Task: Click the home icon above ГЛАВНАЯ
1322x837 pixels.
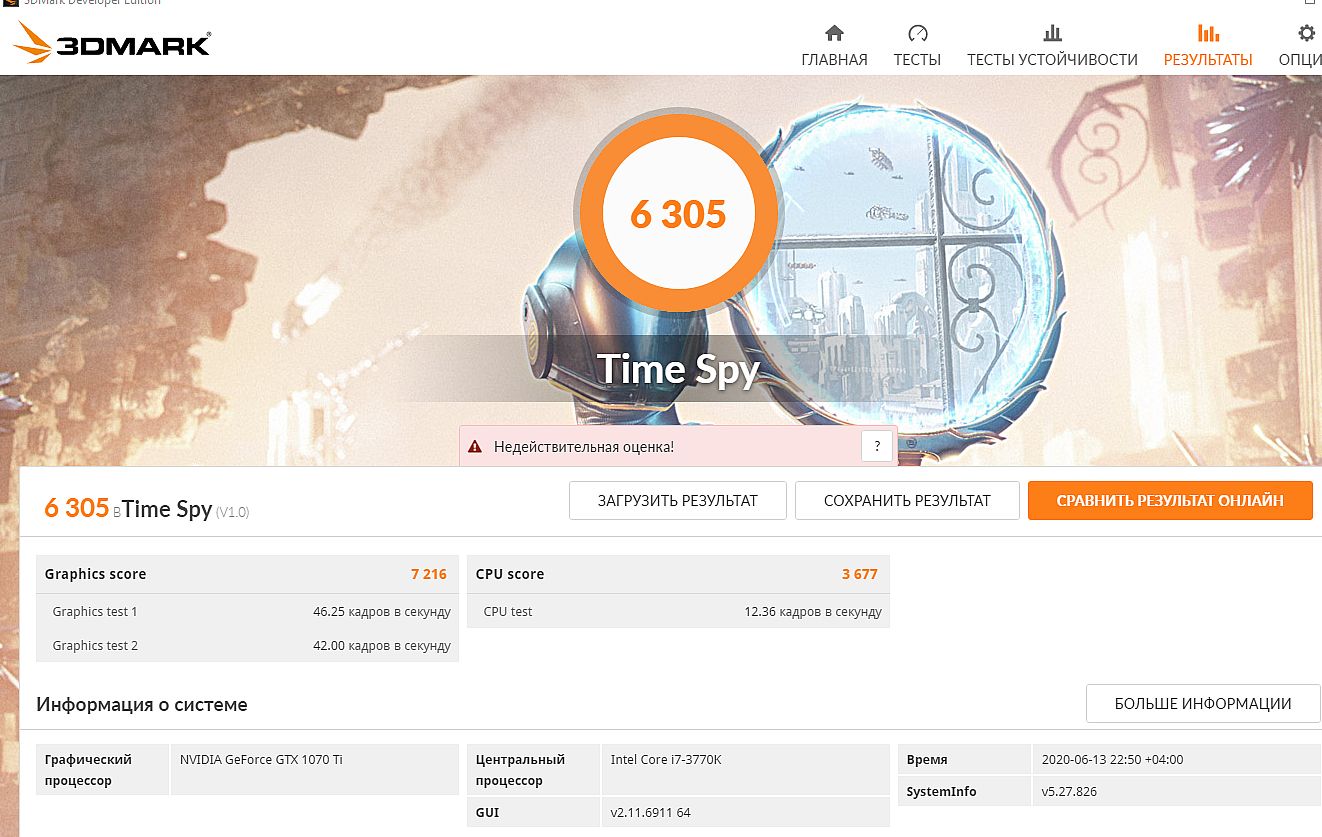Action: point(834,33)
